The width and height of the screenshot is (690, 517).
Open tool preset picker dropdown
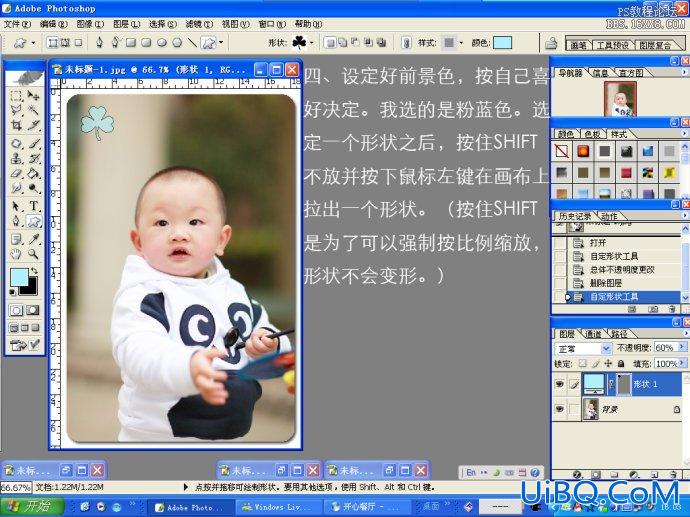(33, 43)
